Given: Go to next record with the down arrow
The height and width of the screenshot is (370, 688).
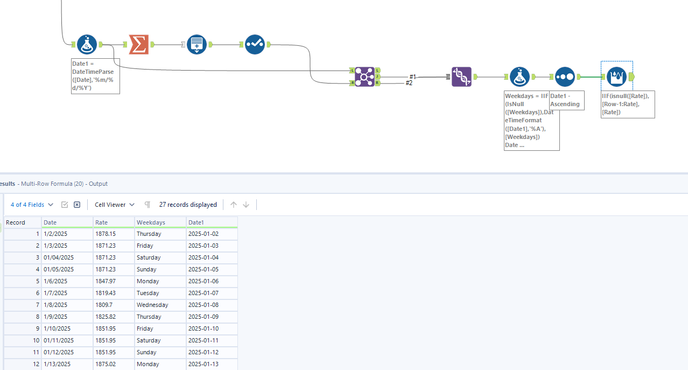Looking at the screenshot, I should click(x=246, y=205).
